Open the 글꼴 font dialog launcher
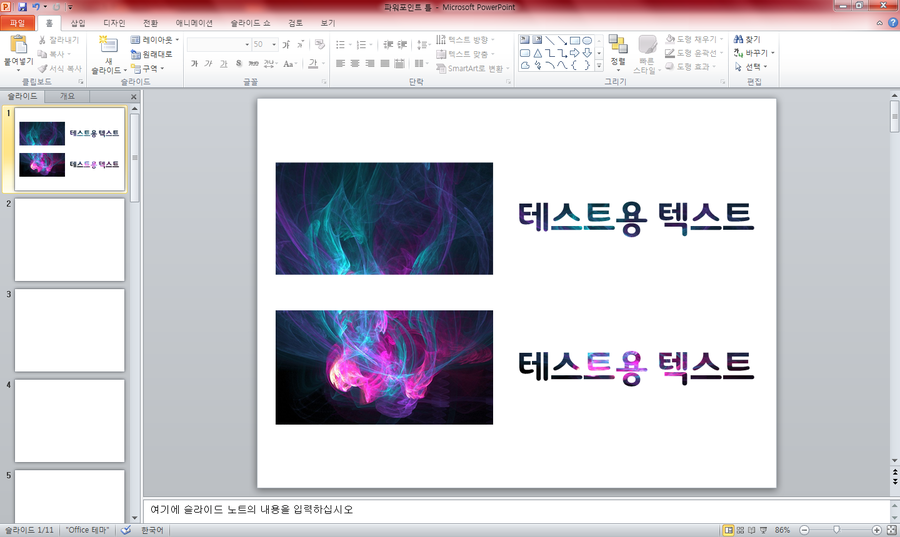The width and height of the screenshot is (900, 537). pyautogui.click(x=324, y=82)
